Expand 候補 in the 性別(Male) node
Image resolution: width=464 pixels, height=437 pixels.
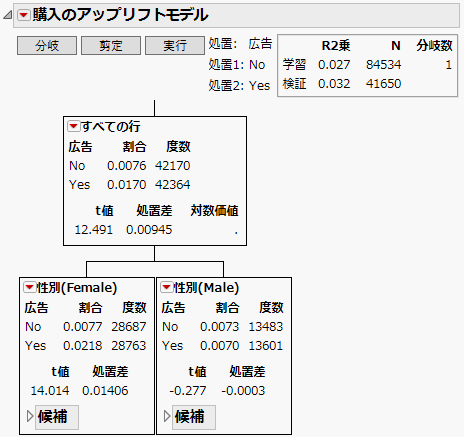tap(167, 416)
